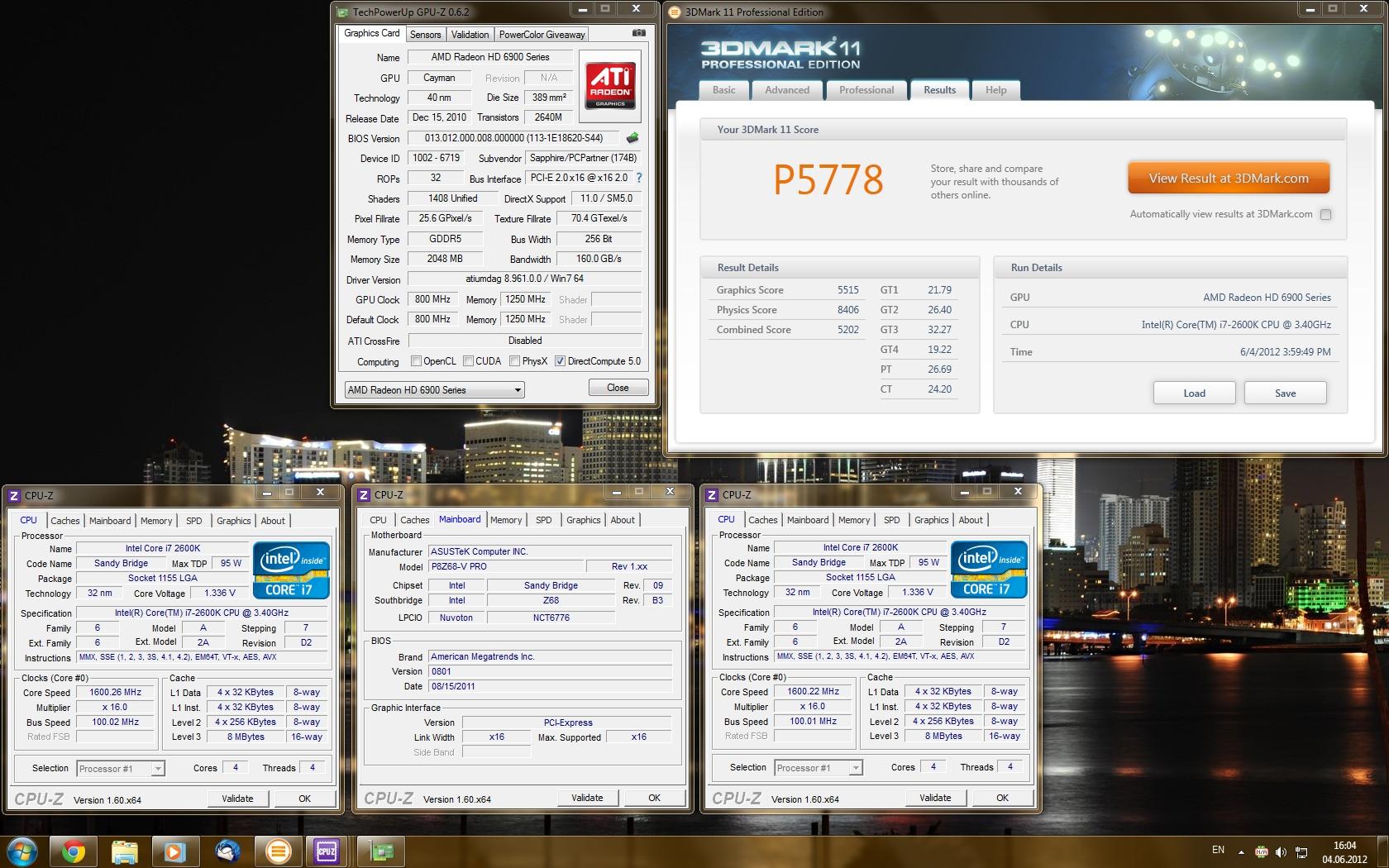Enable automatically view results at 3DMark.com
Viewport: 1389px width, 868px height.
click(x=1325, y=214)
